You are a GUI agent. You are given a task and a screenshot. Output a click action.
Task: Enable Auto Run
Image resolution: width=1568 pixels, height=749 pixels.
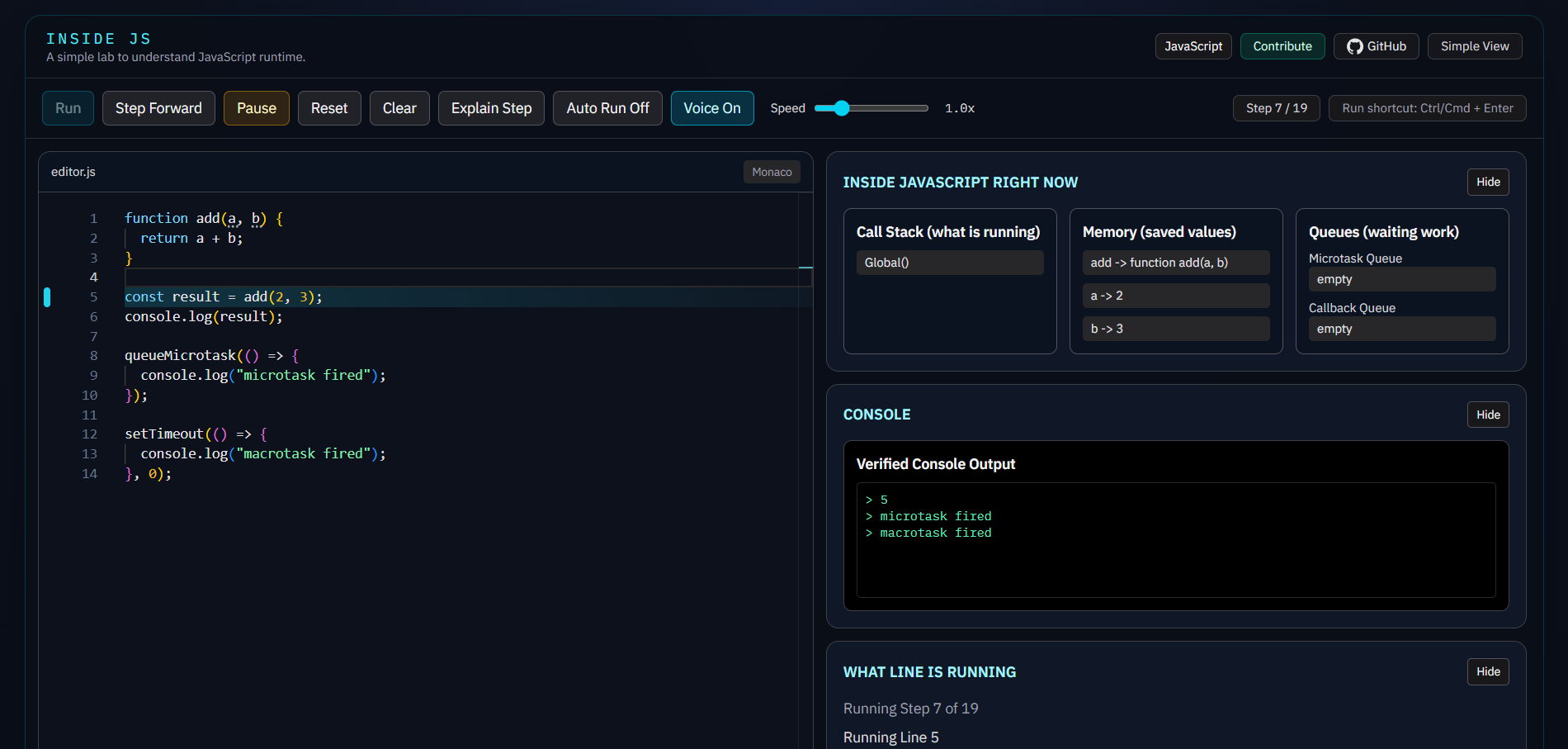tap(607, 107)
